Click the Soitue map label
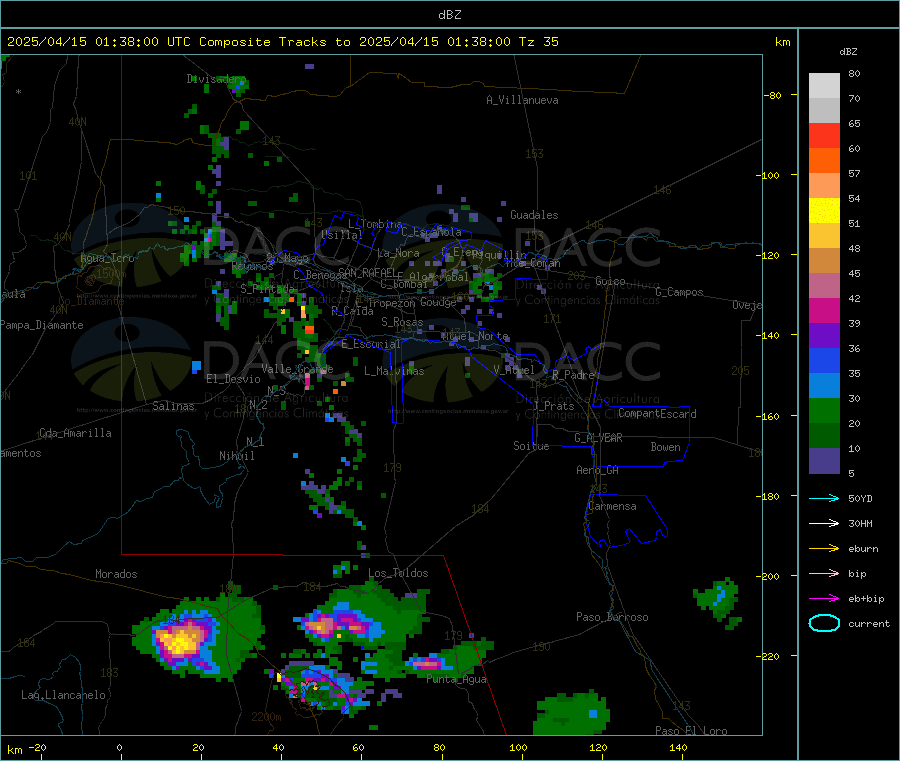This screenshot has width=900, height=761. (531, 446)
